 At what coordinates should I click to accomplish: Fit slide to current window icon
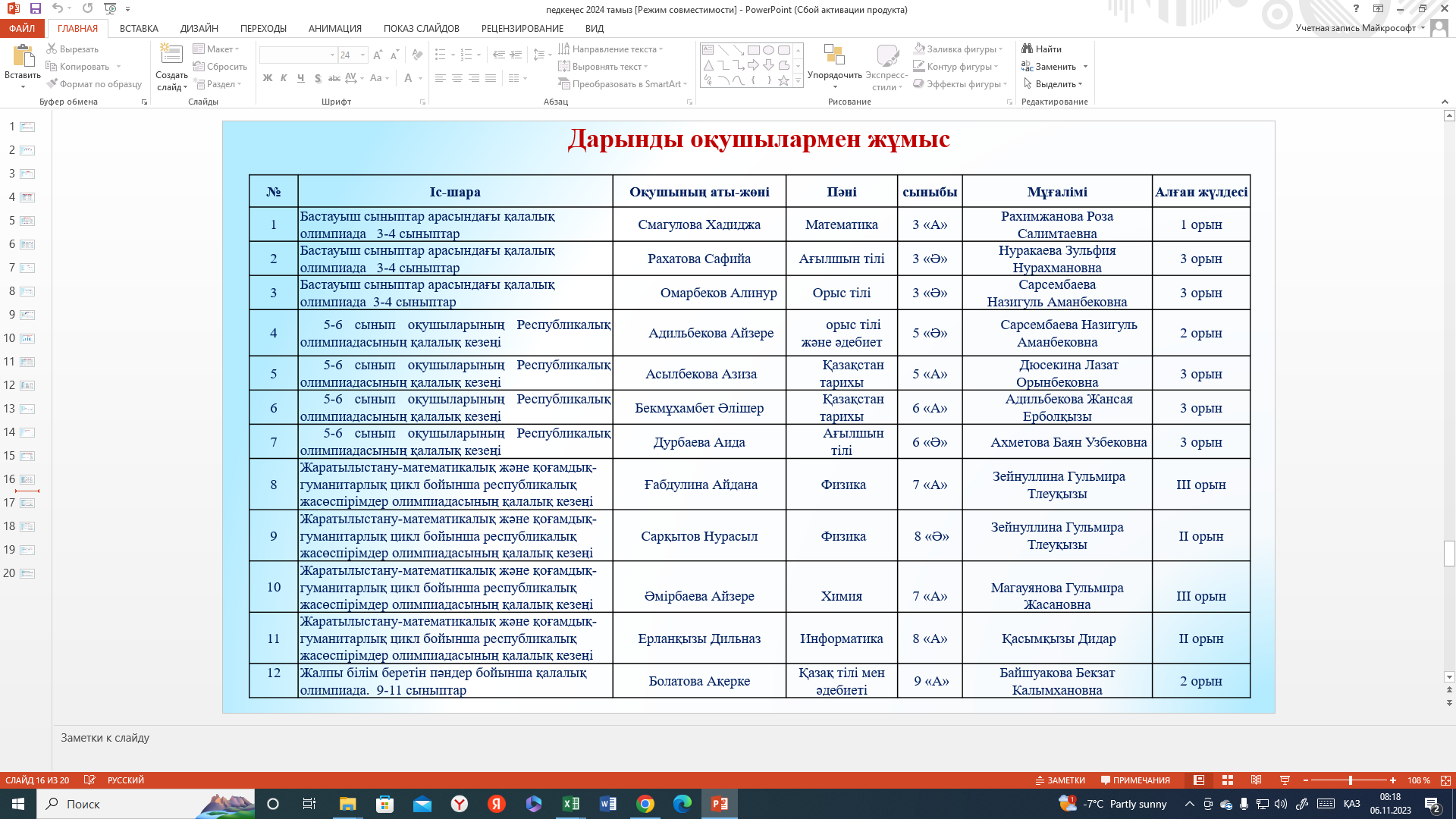pyautogui.click(x=1445, y=780)
